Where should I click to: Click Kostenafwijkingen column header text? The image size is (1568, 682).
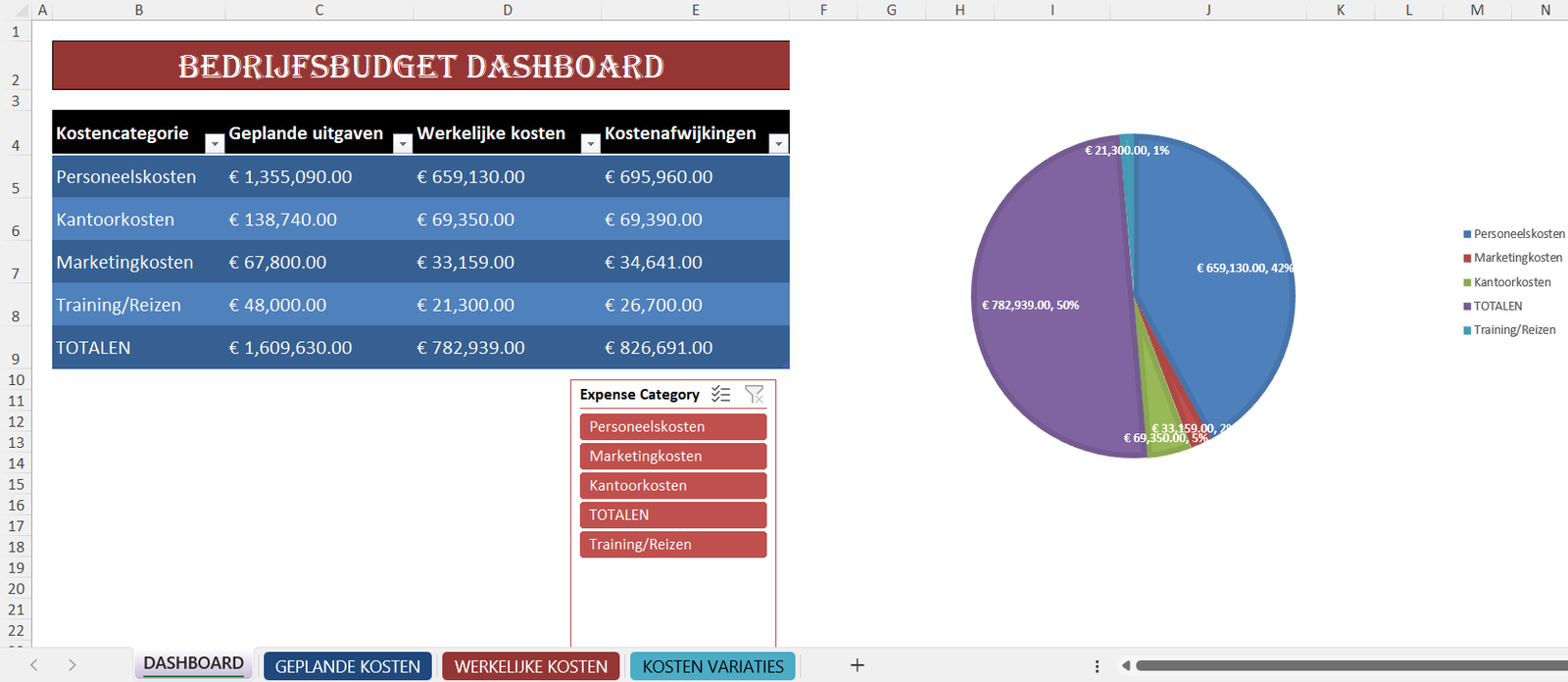680,133
